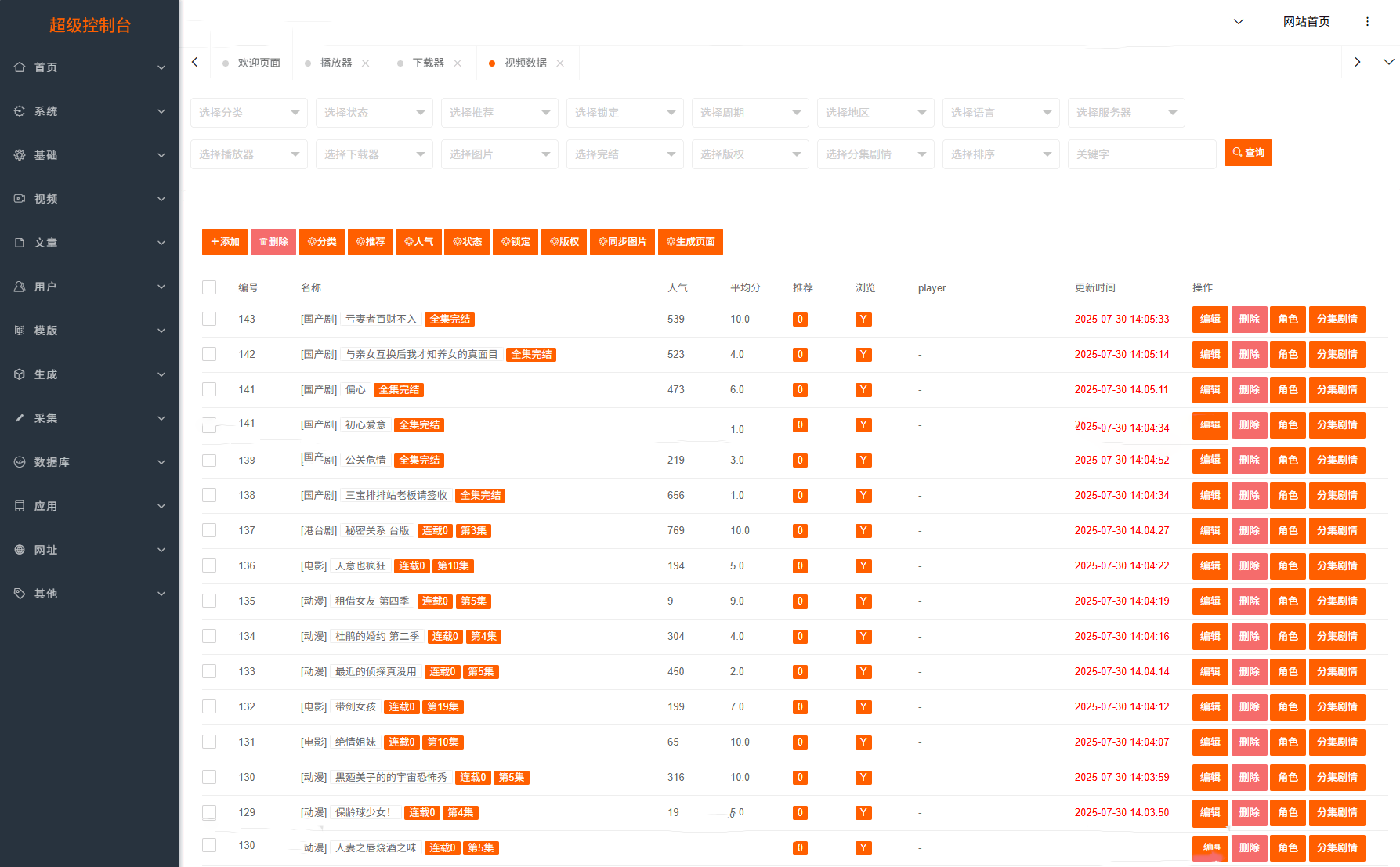
Task: Click 编辑 on row 143
Action: [x=1210, y=319]
